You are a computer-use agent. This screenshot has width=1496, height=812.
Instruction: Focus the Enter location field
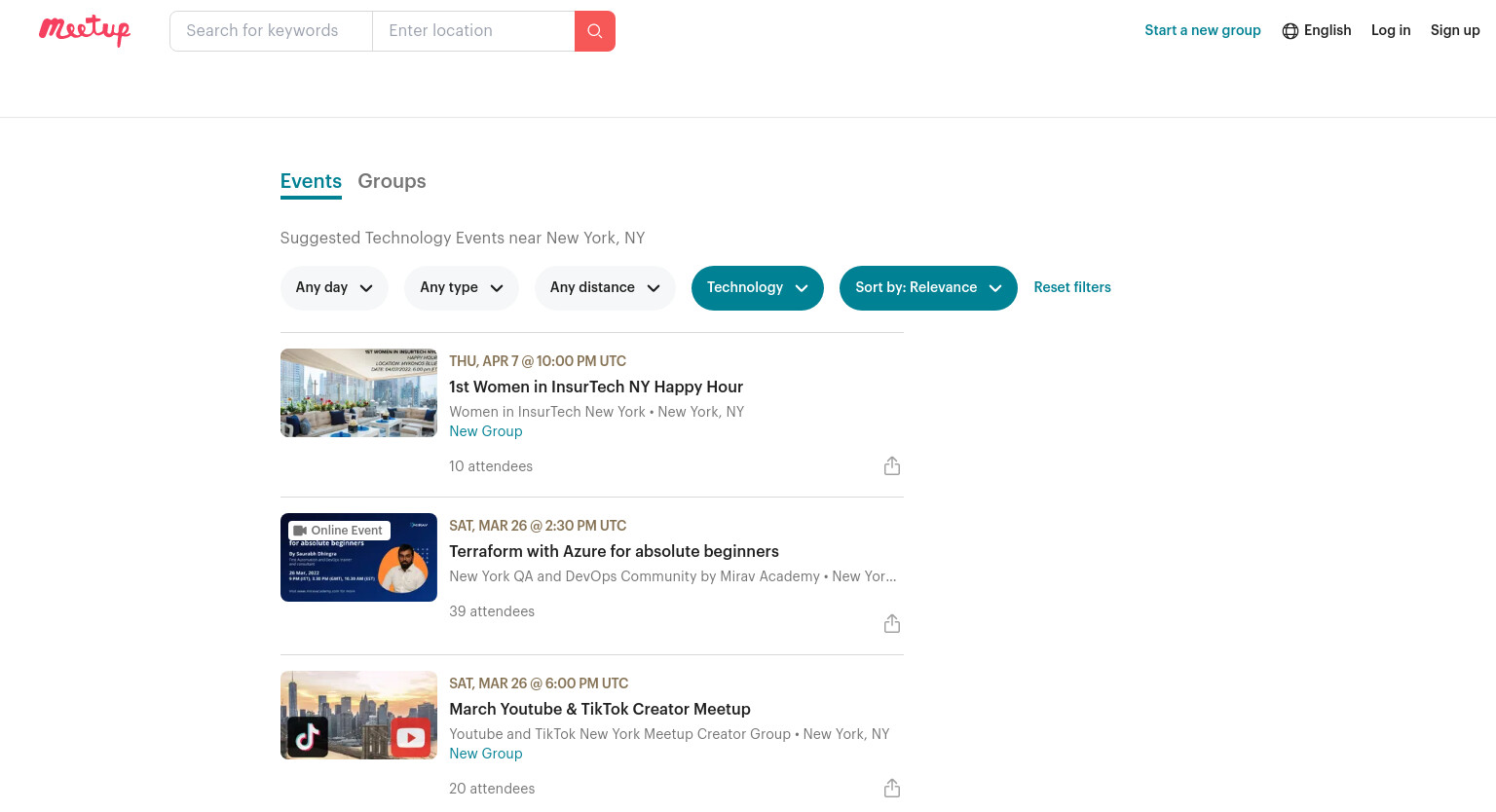click(473, 31)
